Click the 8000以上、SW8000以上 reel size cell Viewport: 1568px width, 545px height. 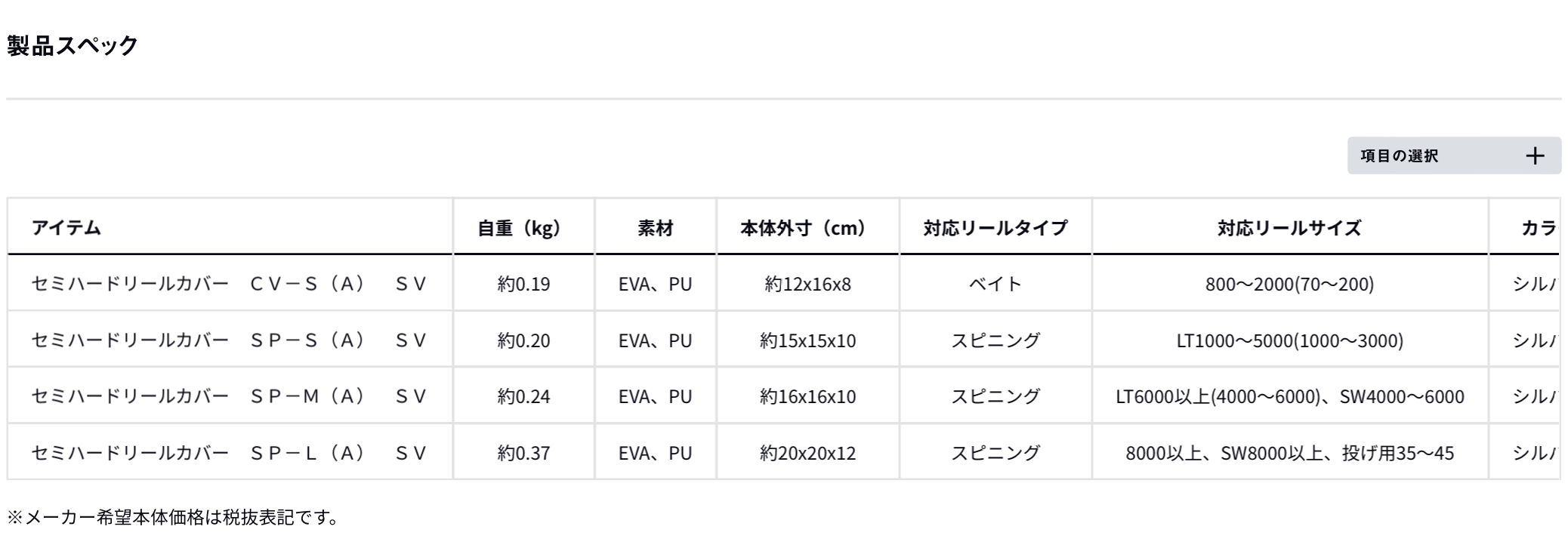[1289, 453]
